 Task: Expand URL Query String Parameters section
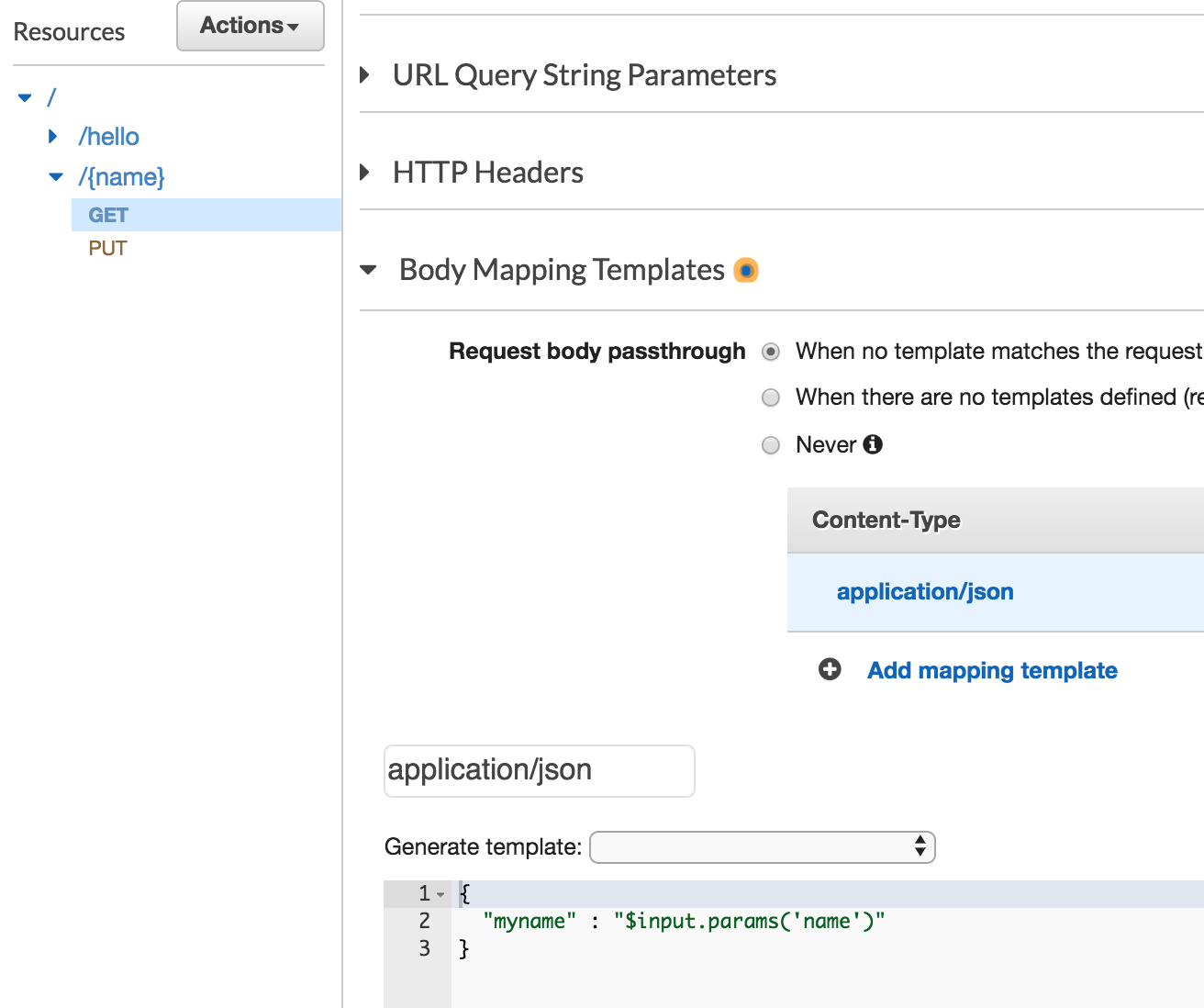tap(365, 75)
